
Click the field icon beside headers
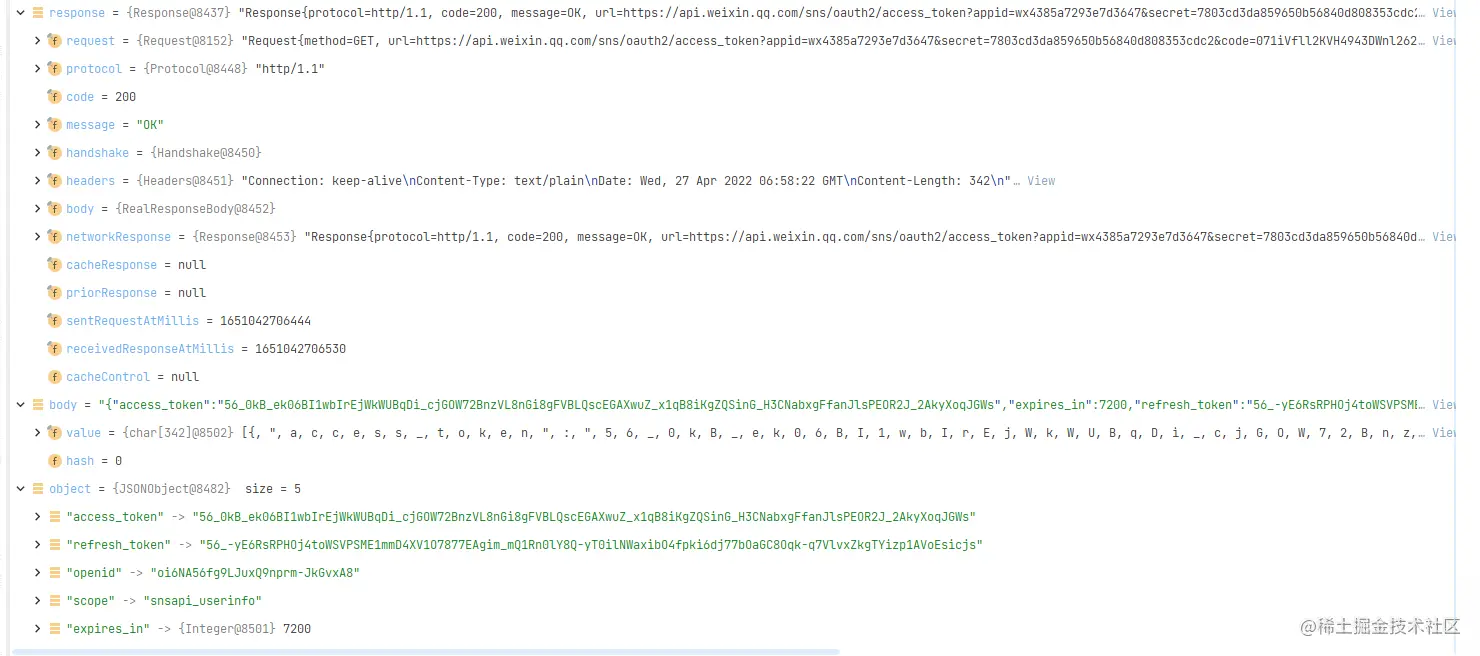click(55, 181)
